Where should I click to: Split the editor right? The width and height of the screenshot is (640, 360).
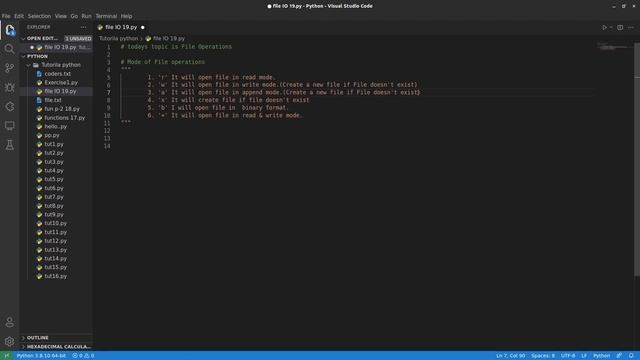[620, 27]
